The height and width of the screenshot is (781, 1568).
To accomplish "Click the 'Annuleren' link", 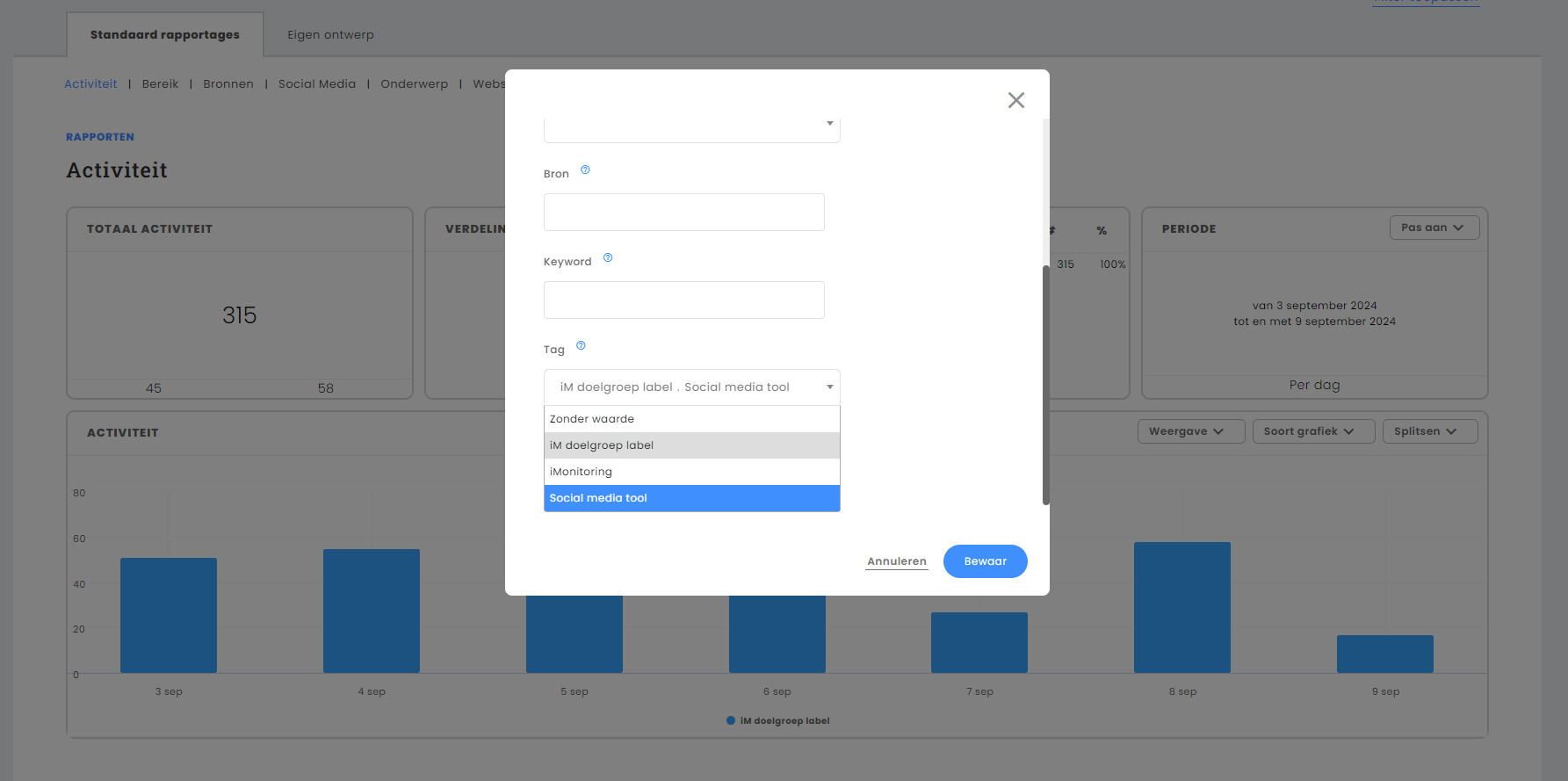I will click(896, 561).
